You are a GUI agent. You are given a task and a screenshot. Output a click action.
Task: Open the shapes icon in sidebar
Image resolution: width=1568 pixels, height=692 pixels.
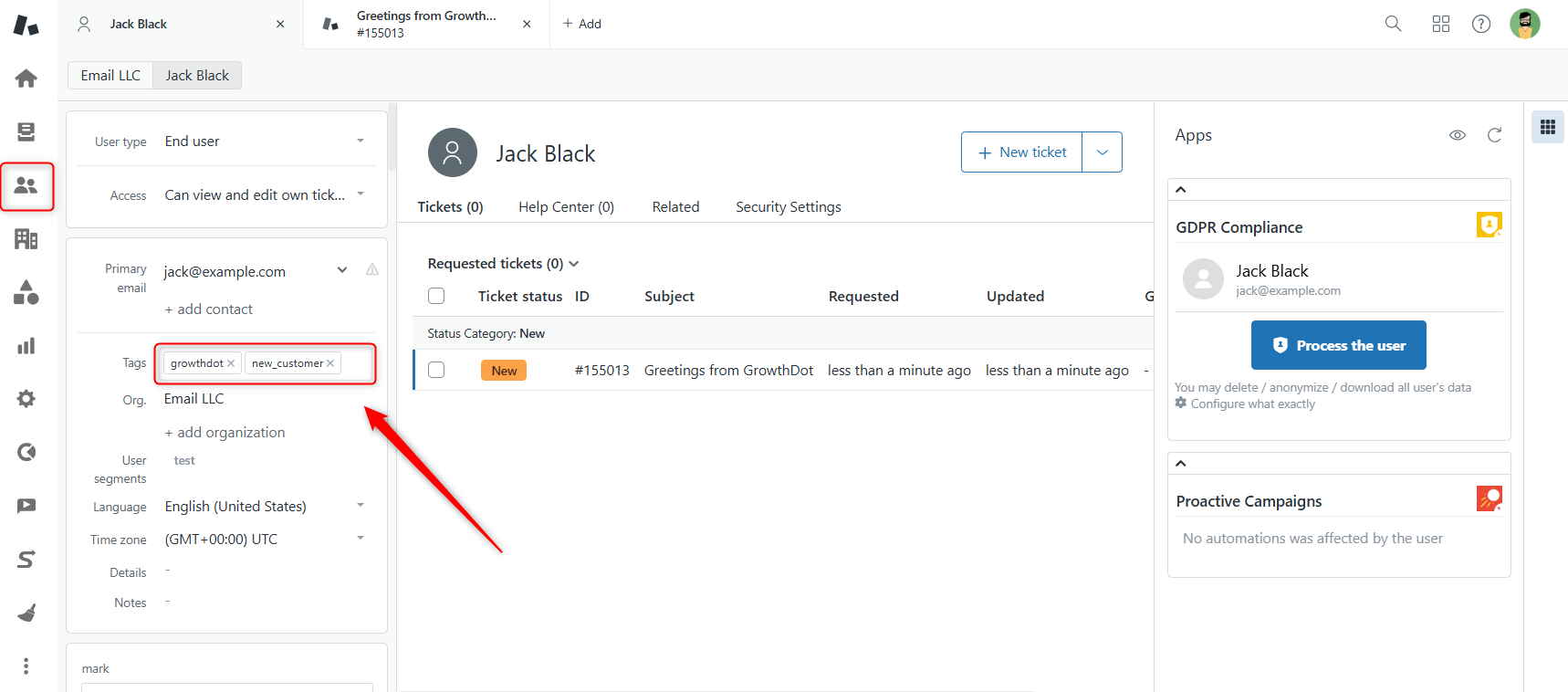[26, 292]
